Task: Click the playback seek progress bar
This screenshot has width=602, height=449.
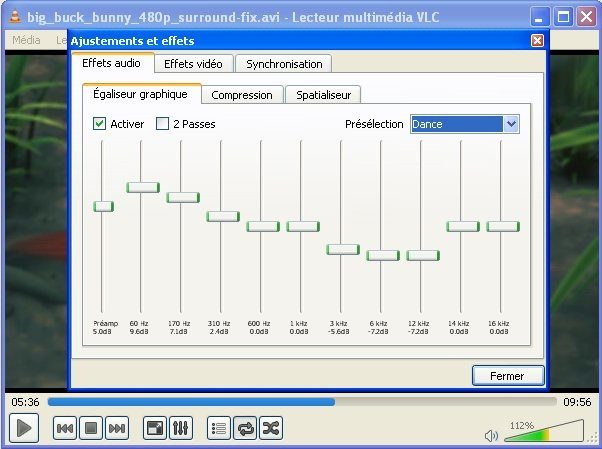Action: click(x=302, y=402)
